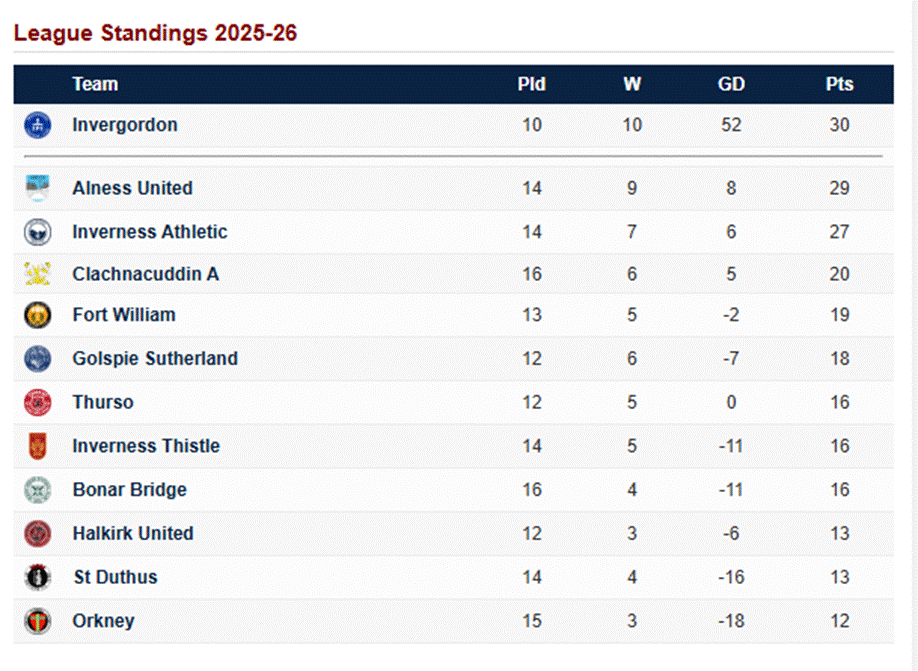This screenshot has height=671, width=918.
Task: Click the Clachnacuddin A club crest
Action: tap(37, 274)
